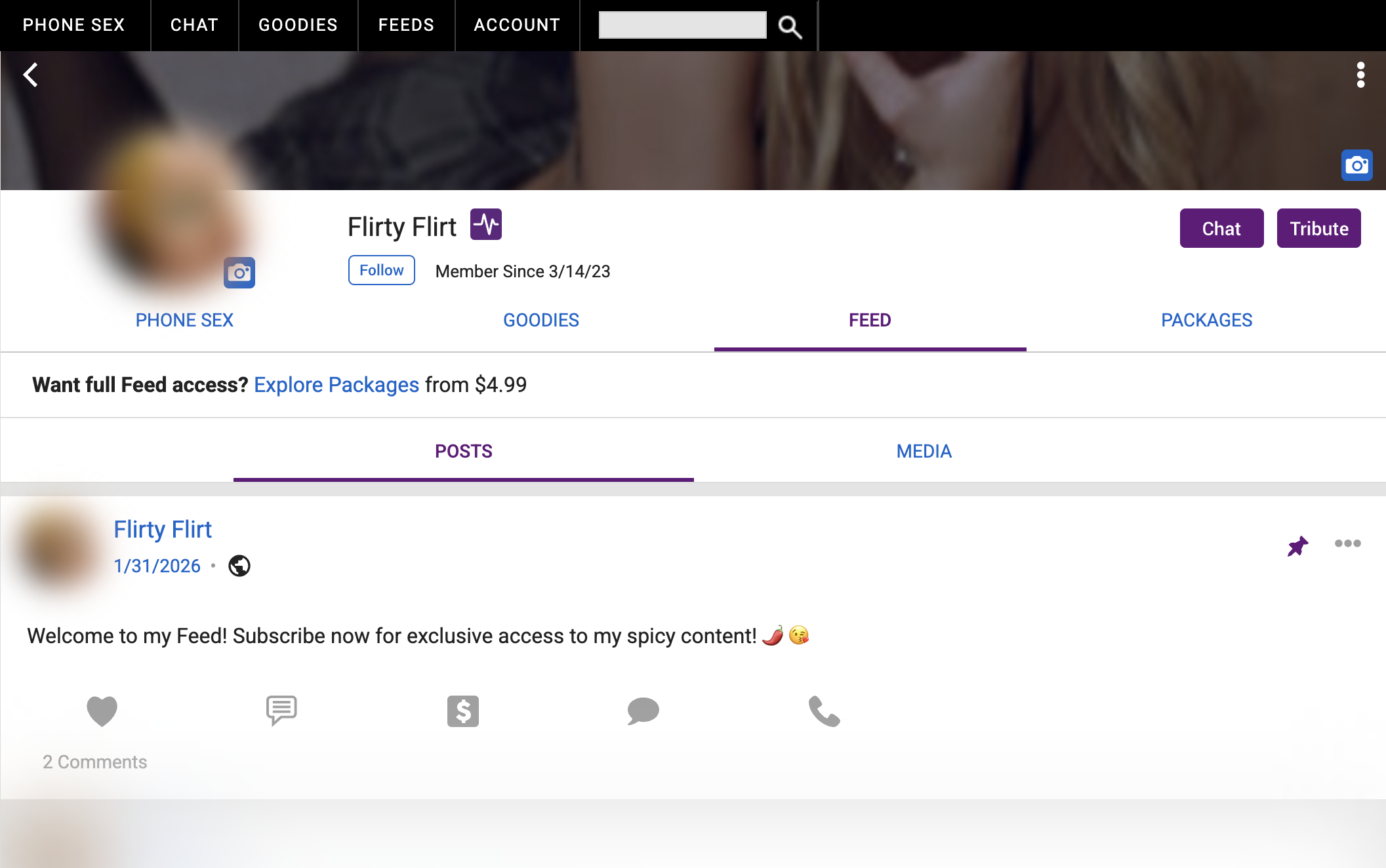Click the camera icon on the profile picture
This screenshot has width=1386, height=868.
click(239, 273)
